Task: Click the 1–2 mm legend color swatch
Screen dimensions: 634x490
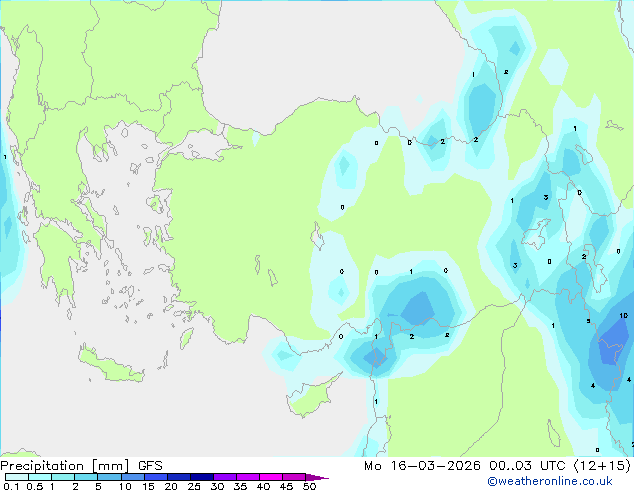Action: point(63,477)
